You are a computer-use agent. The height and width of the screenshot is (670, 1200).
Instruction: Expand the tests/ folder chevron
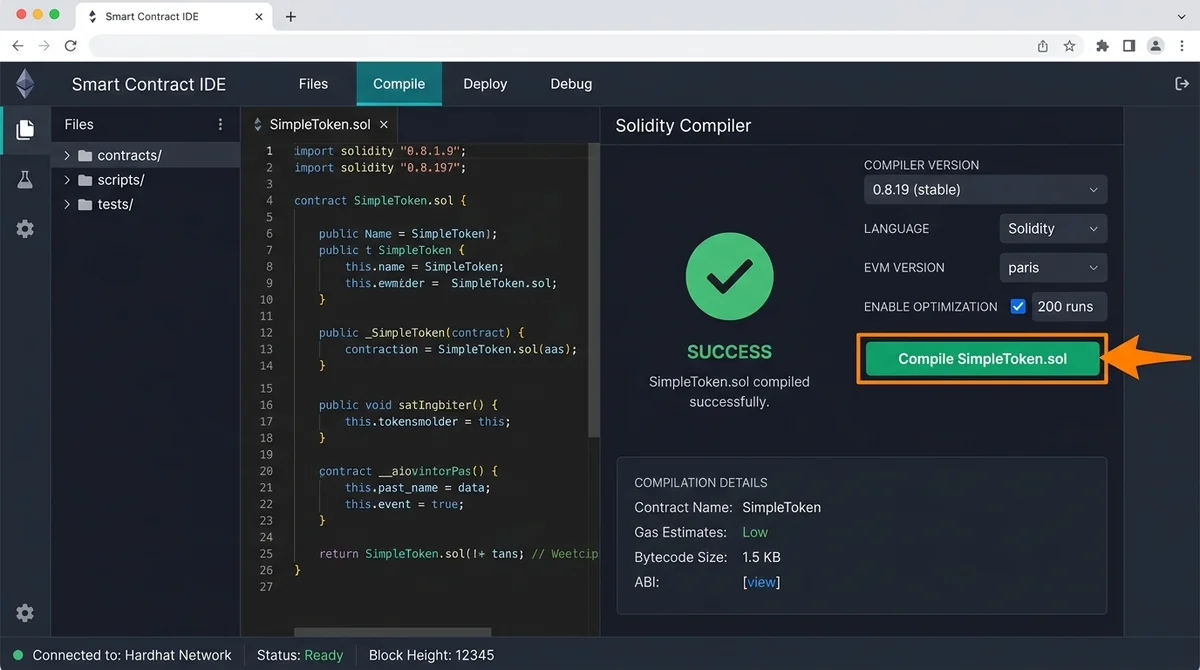click(67, 204)
